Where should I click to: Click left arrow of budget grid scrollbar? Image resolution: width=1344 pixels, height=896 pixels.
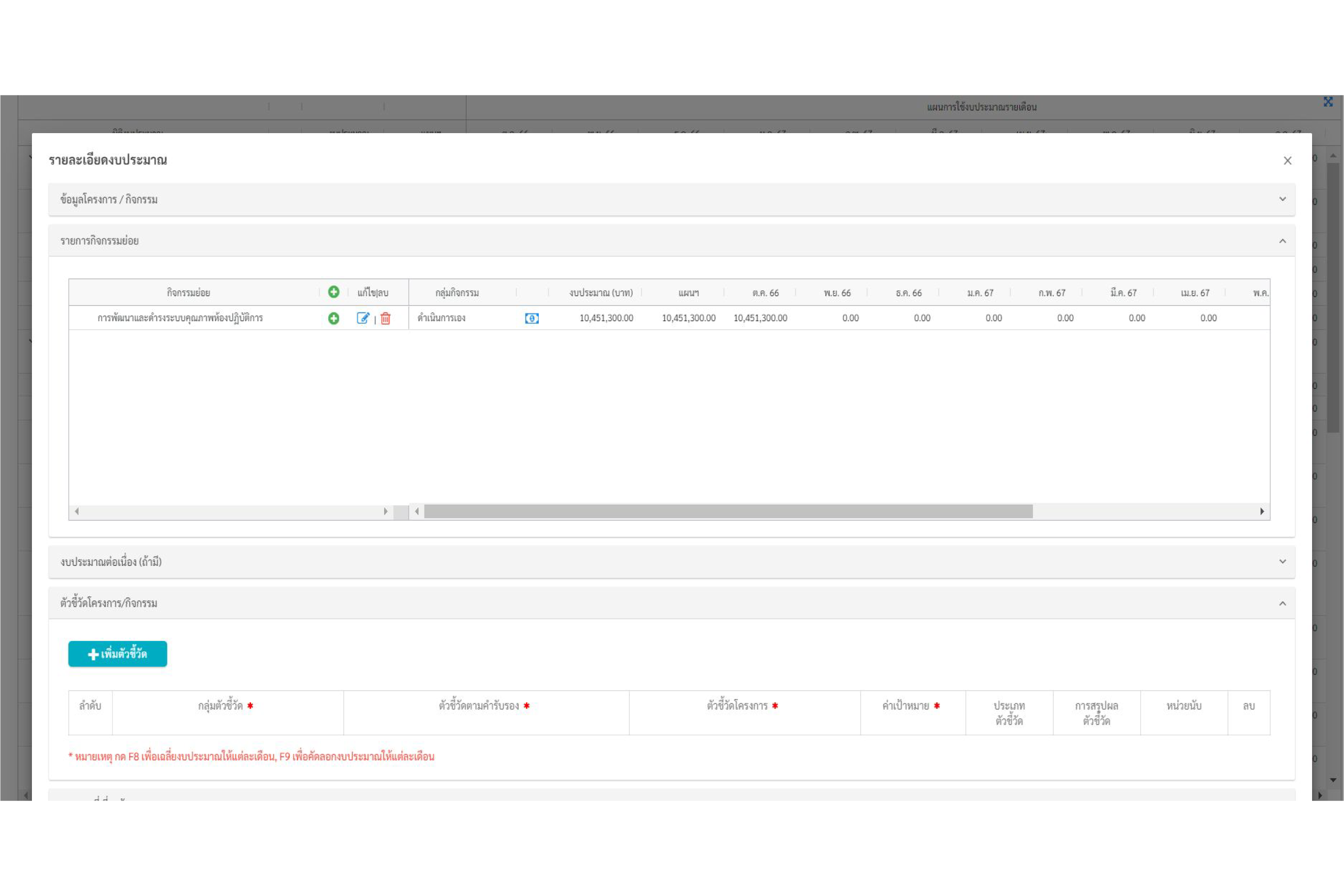click(417, 511)
